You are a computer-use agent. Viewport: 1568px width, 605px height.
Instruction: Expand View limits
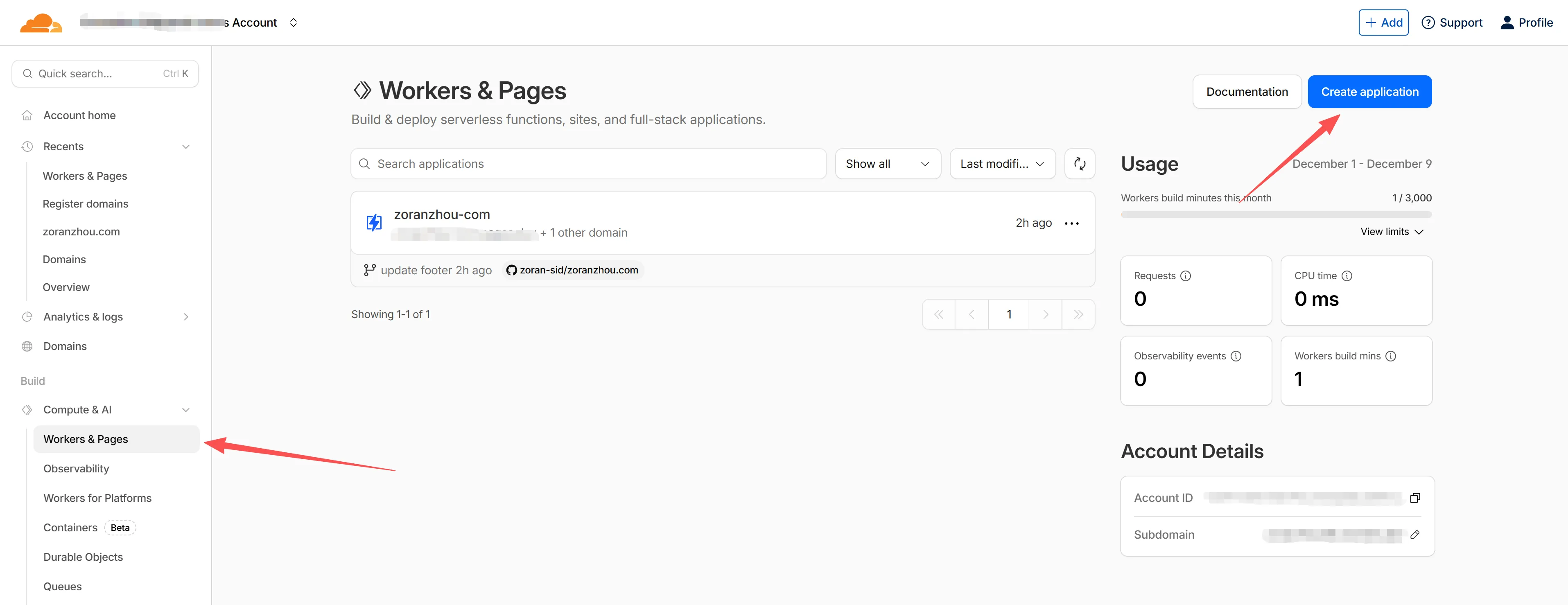[x=1392, y=232]
